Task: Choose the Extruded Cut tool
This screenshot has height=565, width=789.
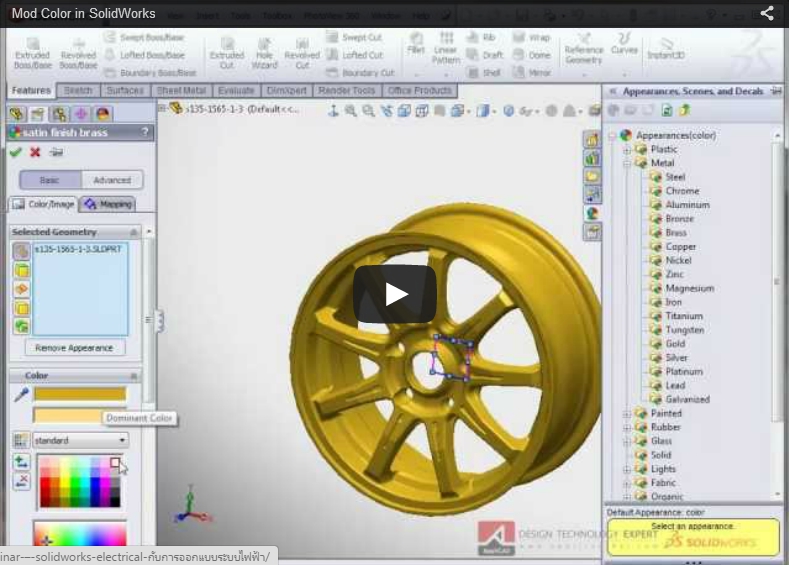Action: pos(227,53)
